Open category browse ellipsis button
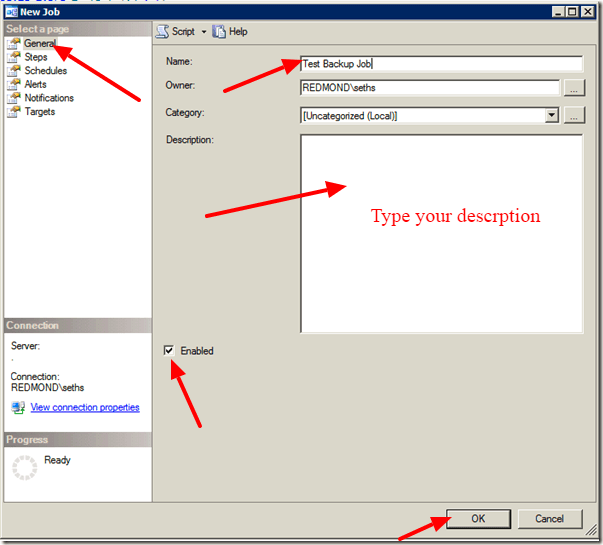Screen dimensions: 603x545 click(574, 115)
